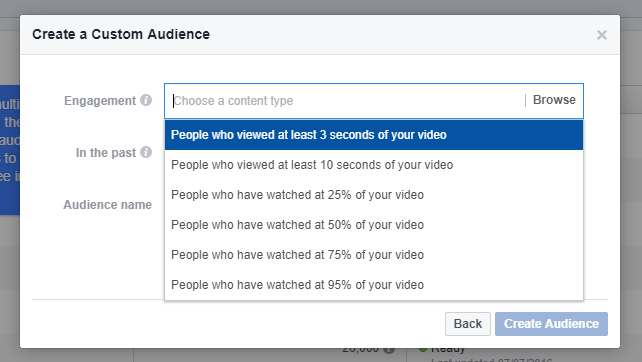Viewport: 642px width, 362px height.
Task: Open the Browse content type selector
Action: click(554, 100)
